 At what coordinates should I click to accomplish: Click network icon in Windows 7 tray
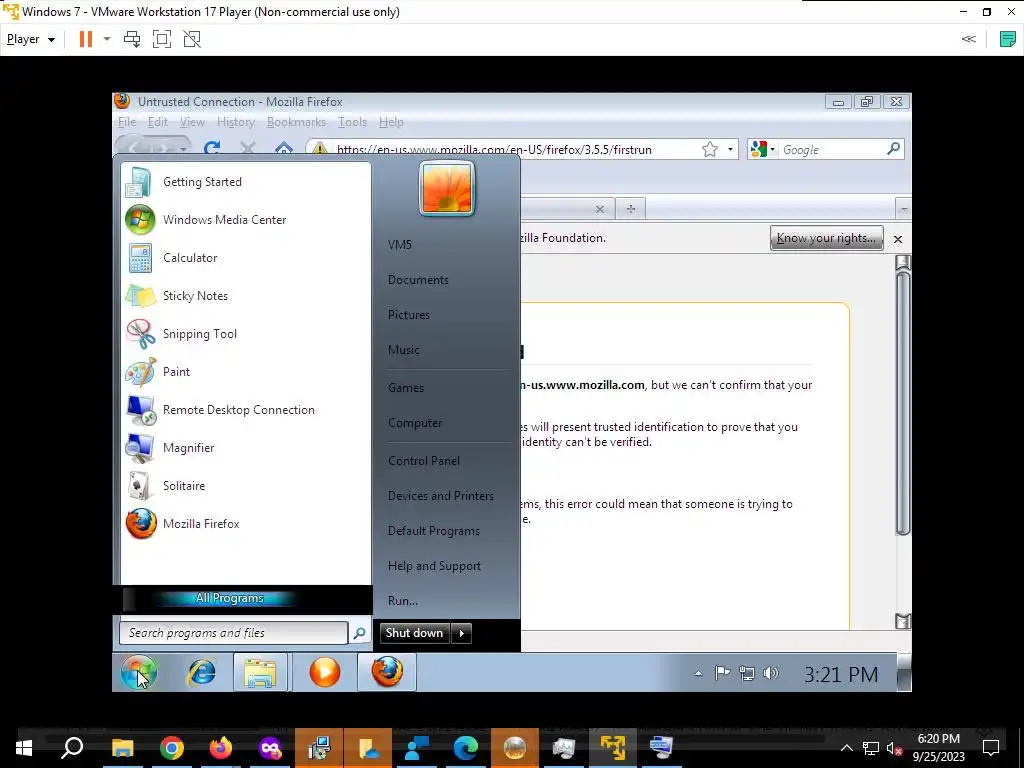(746, 673)
